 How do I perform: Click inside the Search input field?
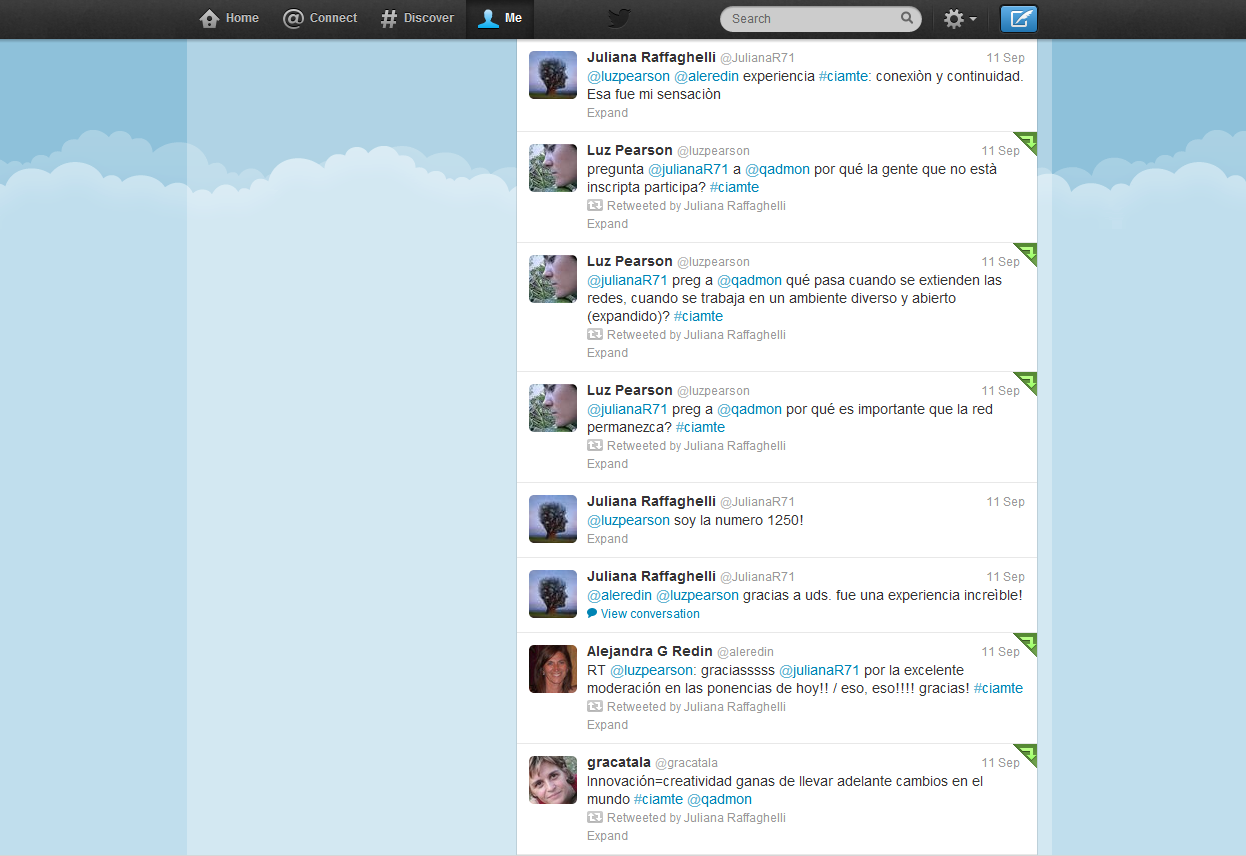(810, 19)
